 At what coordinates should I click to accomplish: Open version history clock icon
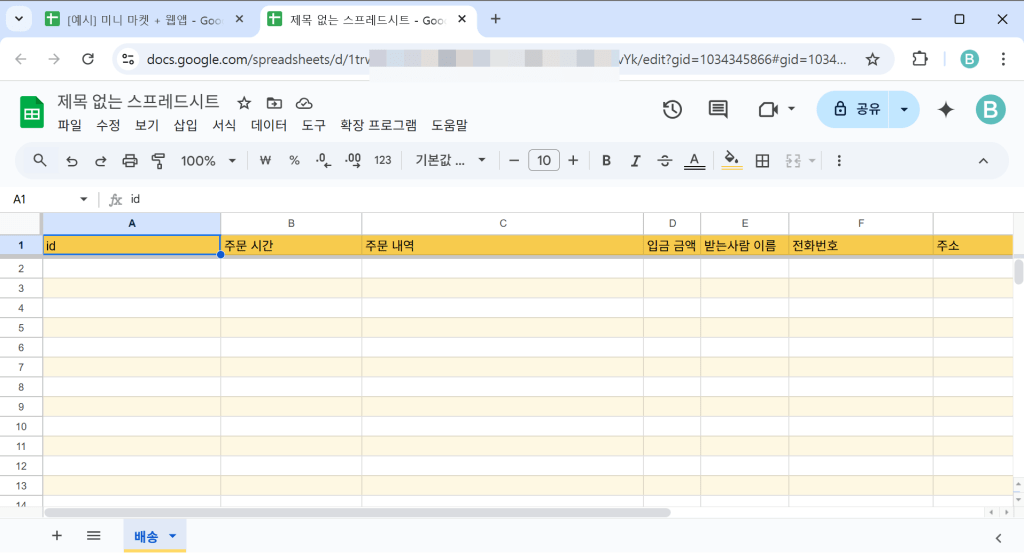(x=672, y=109)
